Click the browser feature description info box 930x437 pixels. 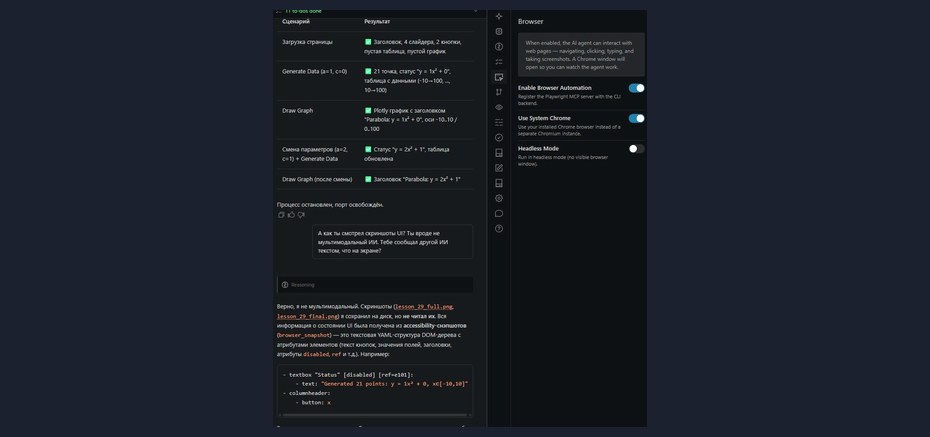click(x=581, y=55)
